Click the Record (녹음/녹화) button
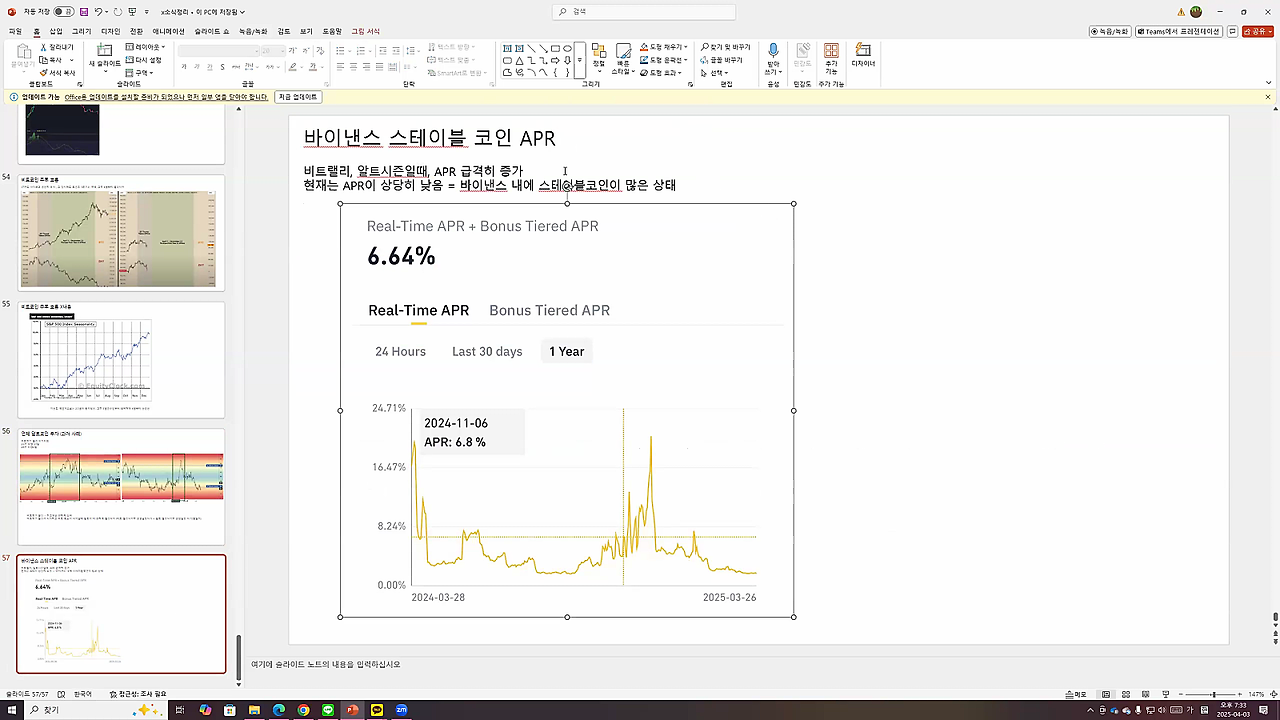This screenshot has width=1280, height=720. 1110,31
